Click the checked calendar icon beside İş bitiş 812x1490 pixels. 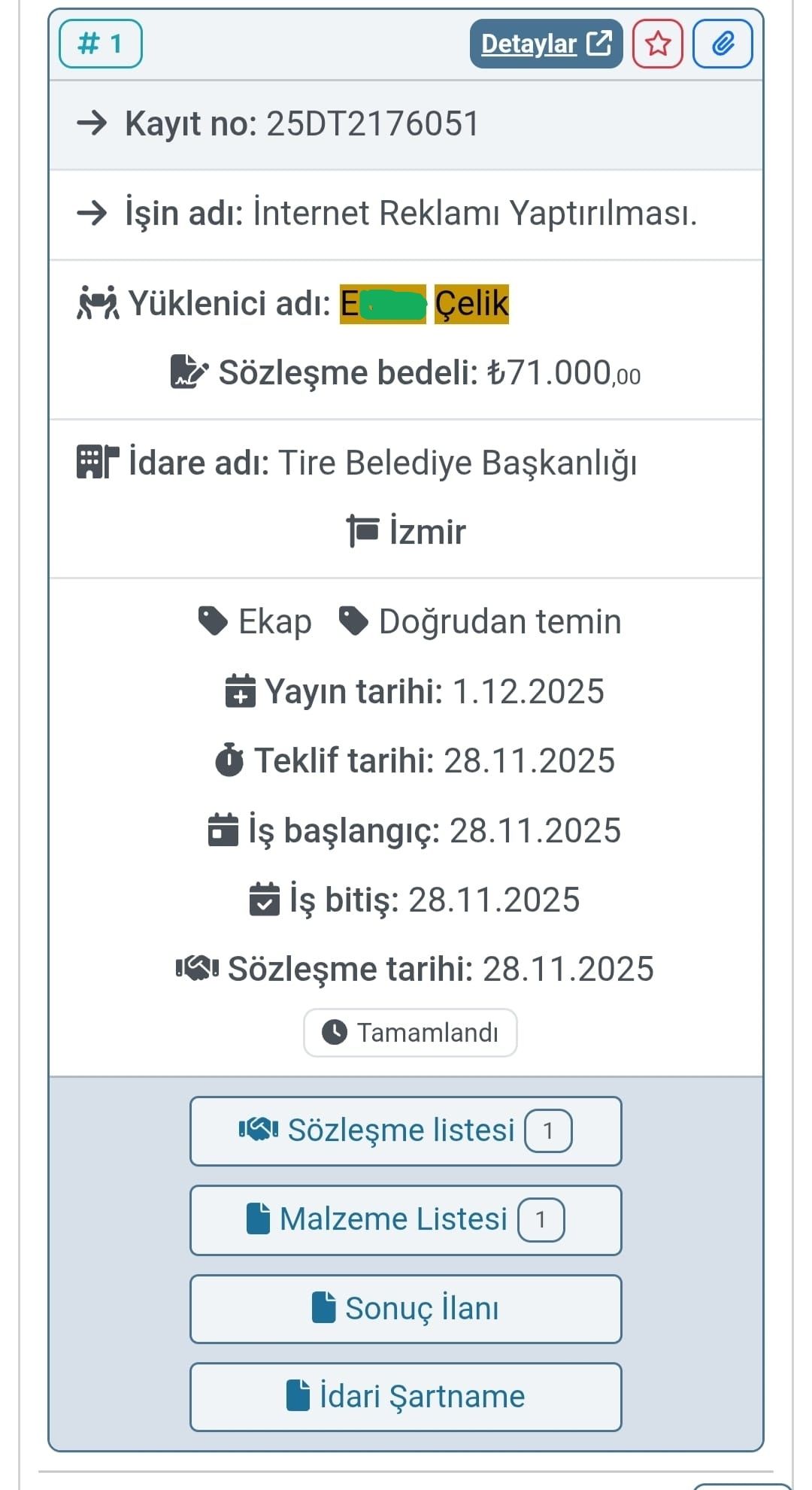[264, 899]
